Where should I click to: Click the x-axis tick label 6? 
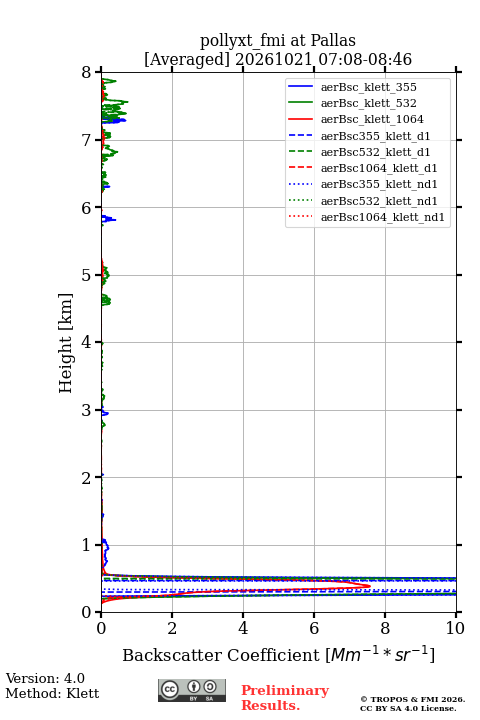tap(314, 628)
